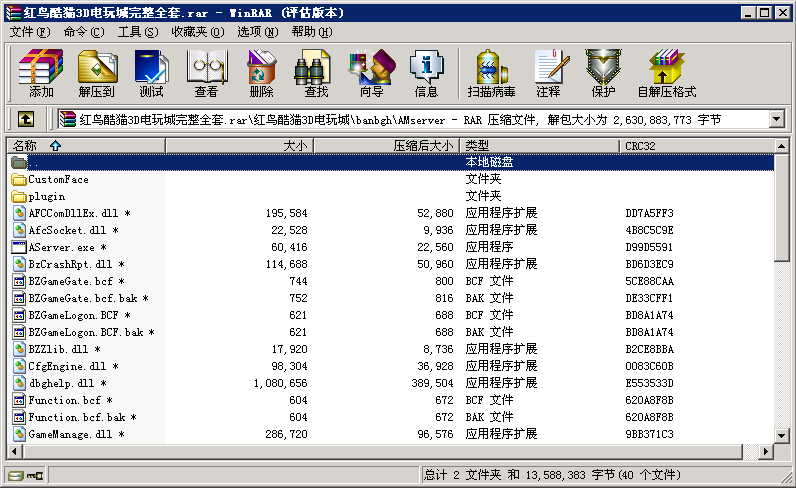Click the 测试 (Test) toolbar icon
Screen dimensions: 796x488
pyautogui.click(x=151, y=73)
